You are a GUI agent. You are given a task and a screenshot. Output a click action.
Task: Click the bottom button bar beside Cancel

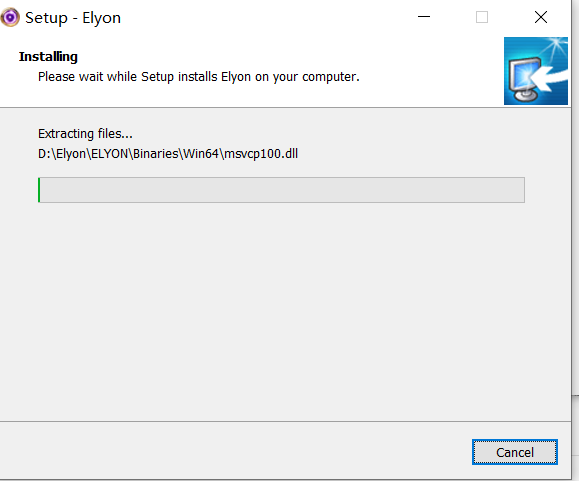[x=236, y=451]
